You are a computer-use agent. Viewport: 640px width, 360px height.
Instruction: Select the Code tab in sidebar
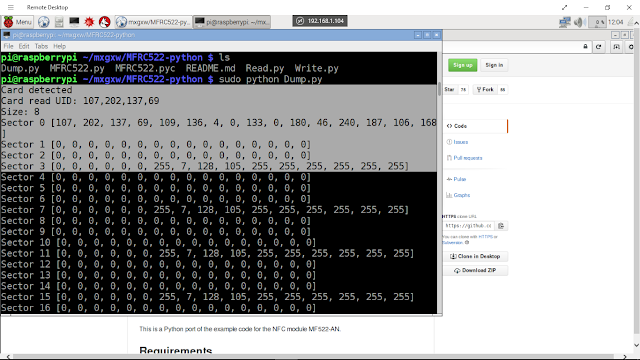pos(476,126)
